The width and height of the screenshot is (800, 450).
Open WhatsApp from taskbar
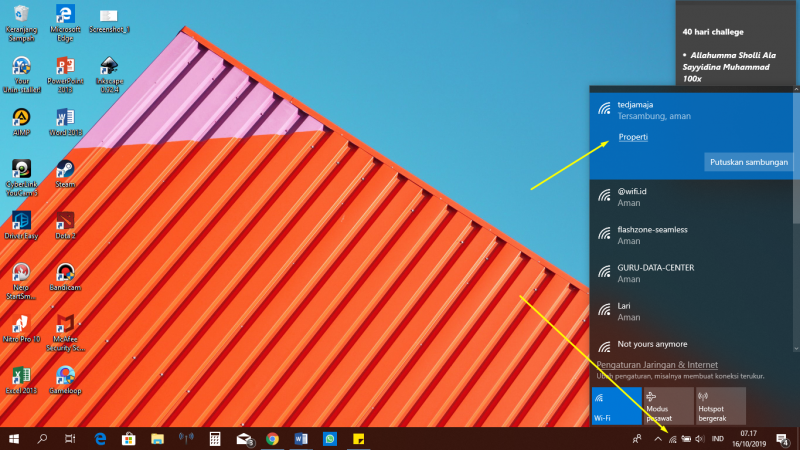coord(330,439)
